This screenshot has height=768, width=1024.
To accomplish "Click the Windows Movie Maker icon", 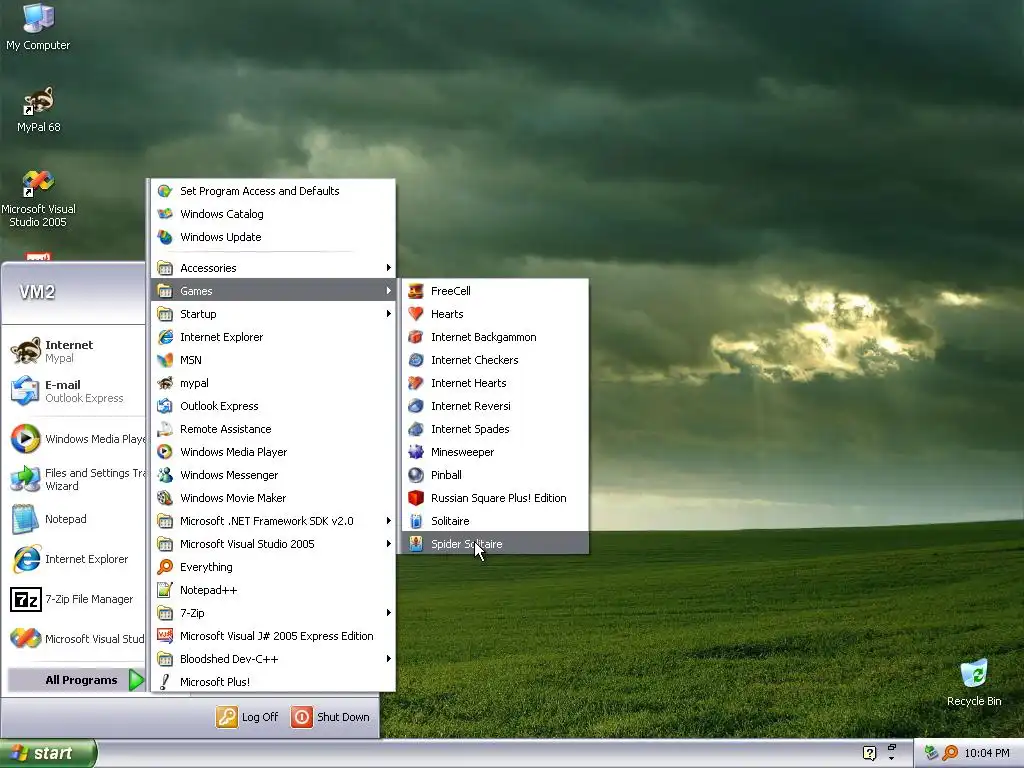I will 165,498.
